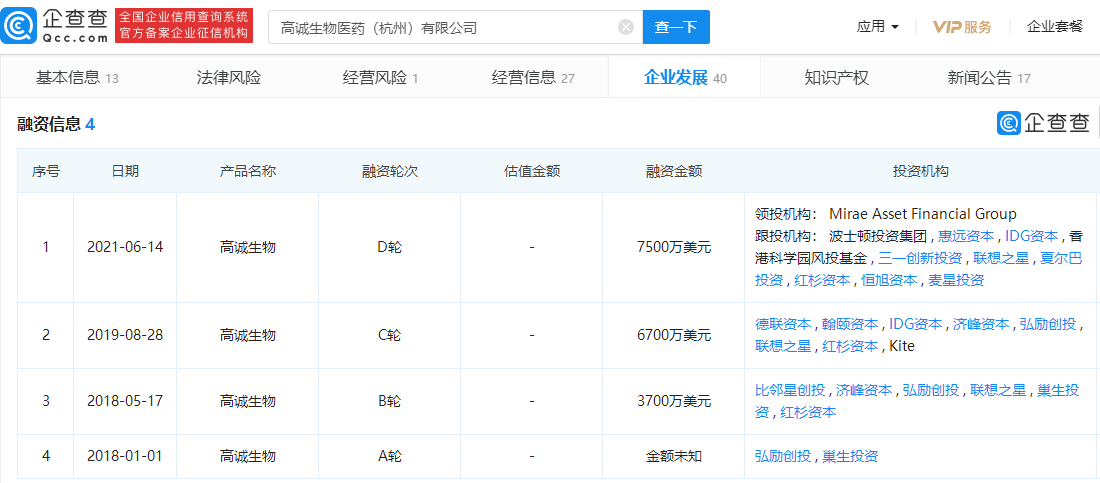Open 红杉资本 link in C轮 row
This screenshot has height=483, width=1100.
click(x=850, y=346)
